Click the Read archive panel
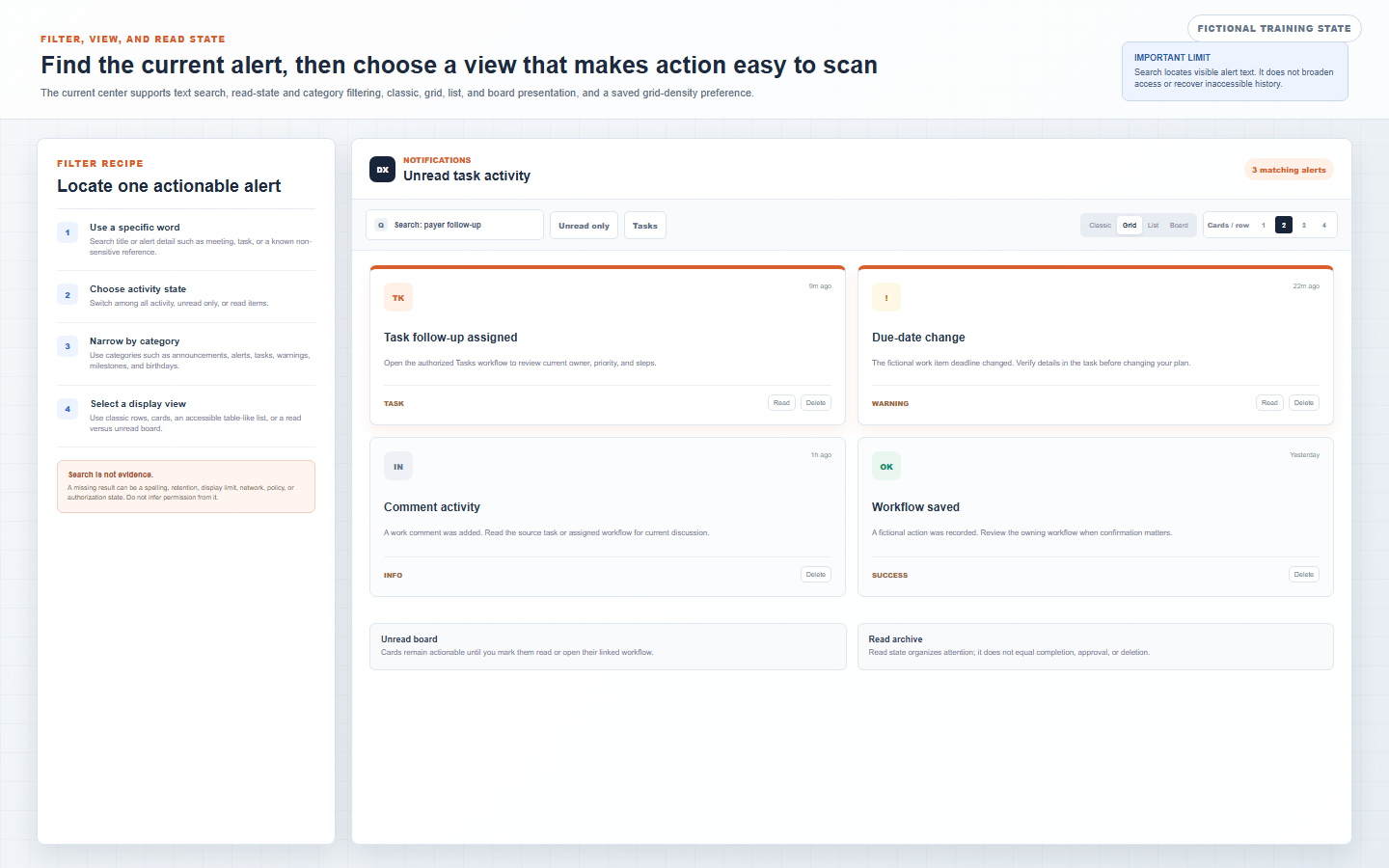This screenshot has width=1389, height=868. [1096, 646]
